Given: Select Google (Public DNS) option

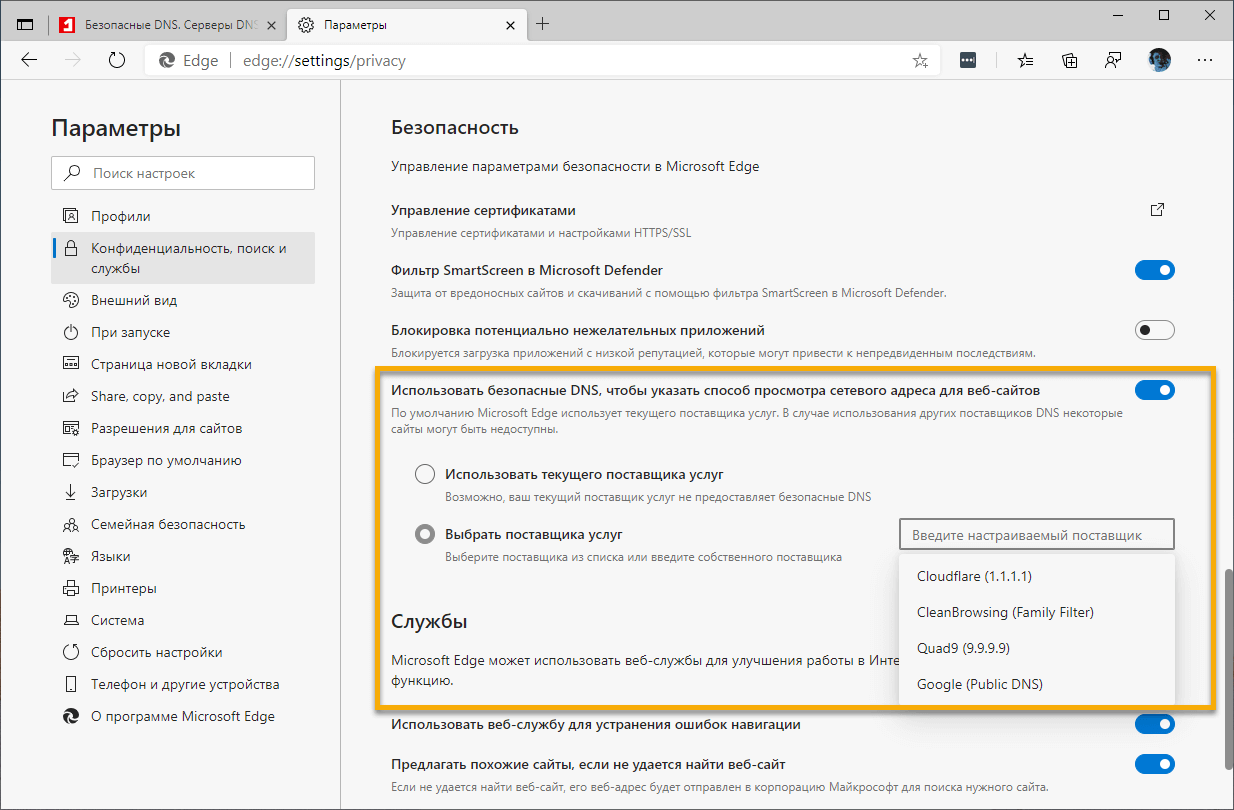Looking at the screenshot, I should pyautogui.click(x=979, y=684).
